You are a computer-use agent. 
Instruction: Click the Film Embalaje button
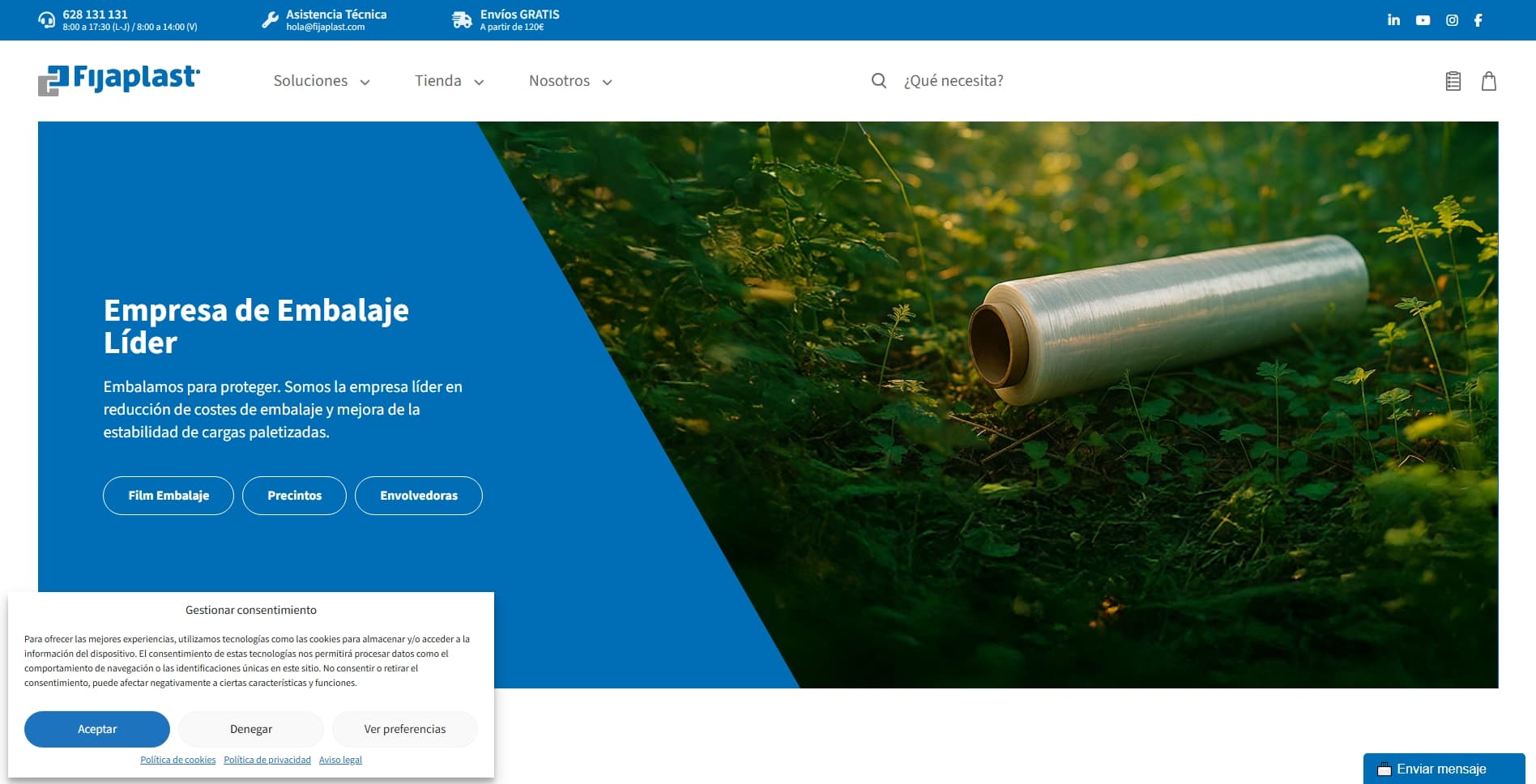point(169,496)
